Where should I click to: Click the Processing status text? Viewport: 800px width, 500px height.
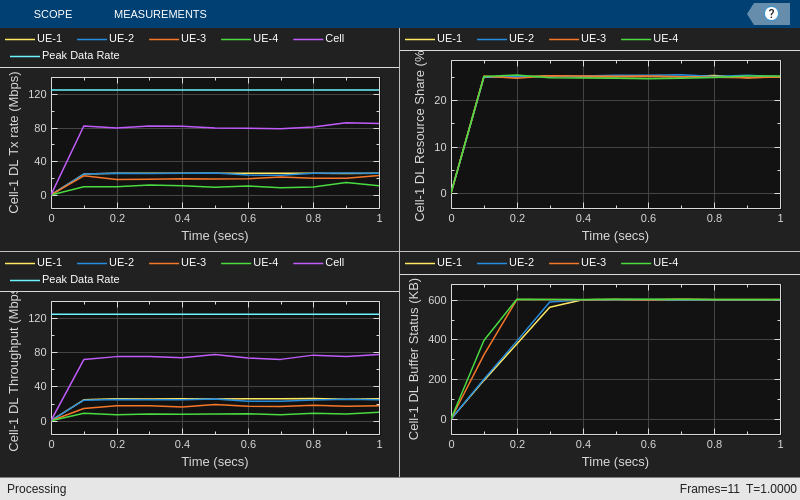click(37, 489)
